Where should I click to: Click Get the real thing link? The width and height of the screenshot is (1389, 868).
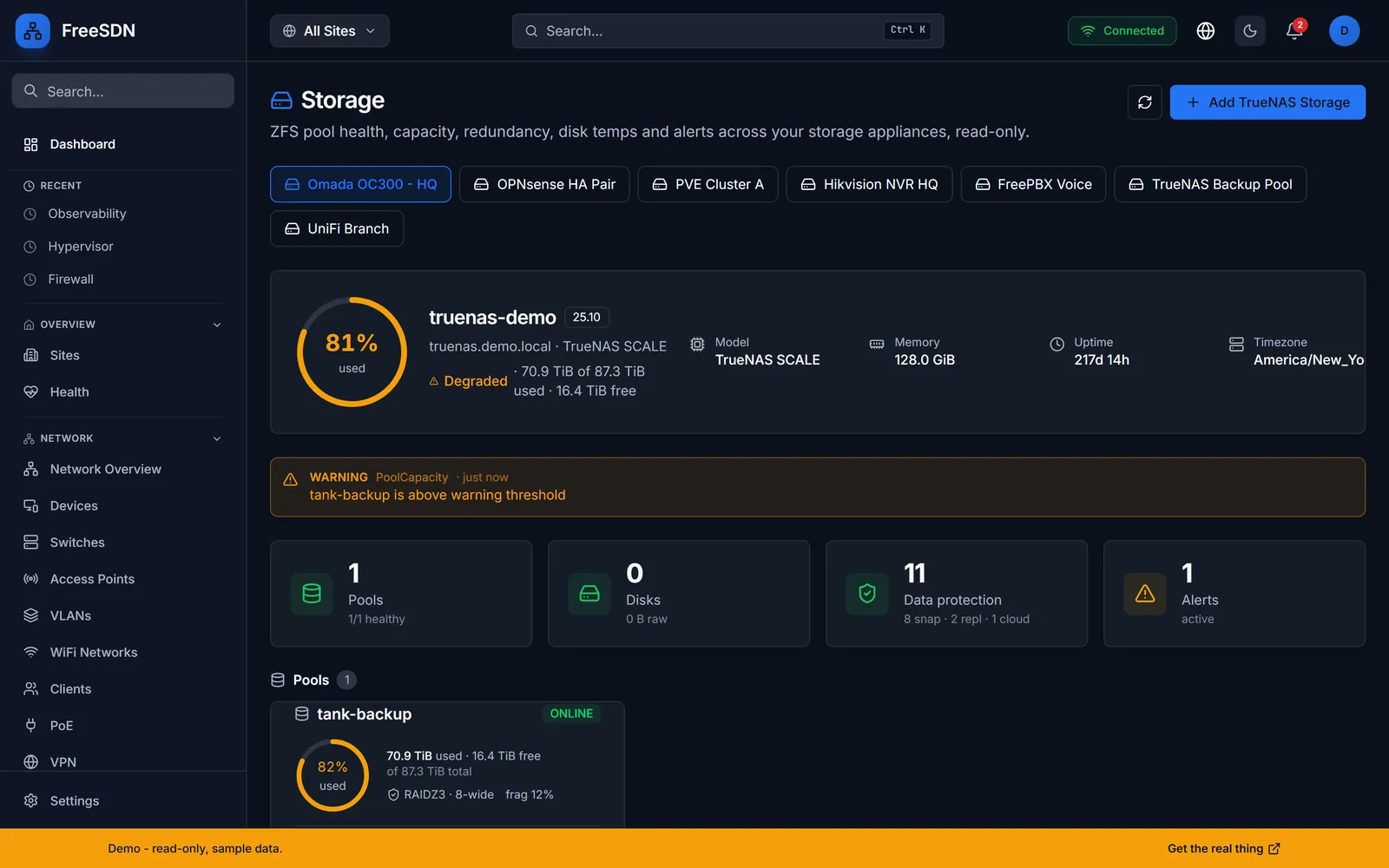pos(1224,849)
